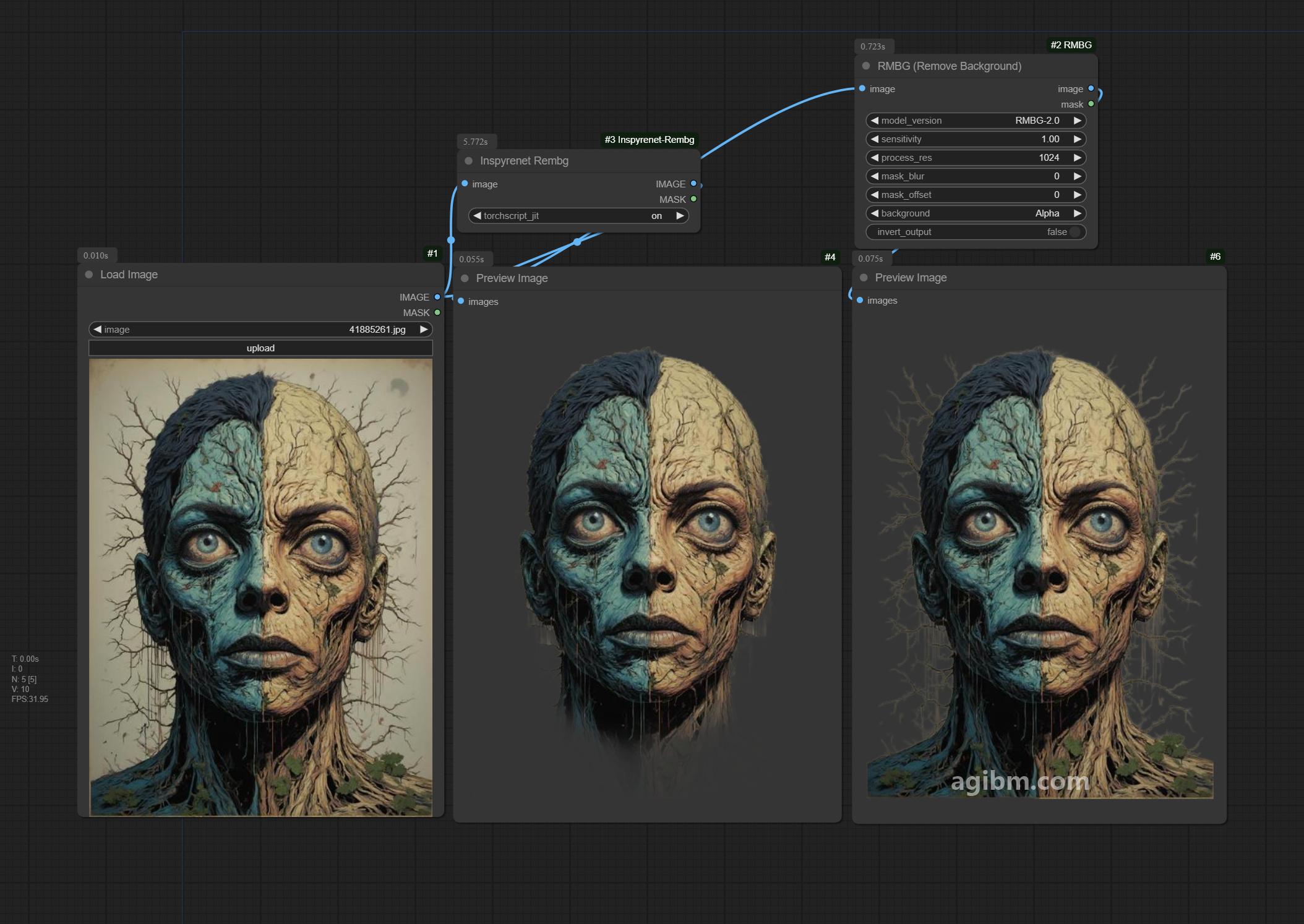The image size is (1304, 924).
Task: Open the image file 41885261.jpg dropdown
Action: 260,330
